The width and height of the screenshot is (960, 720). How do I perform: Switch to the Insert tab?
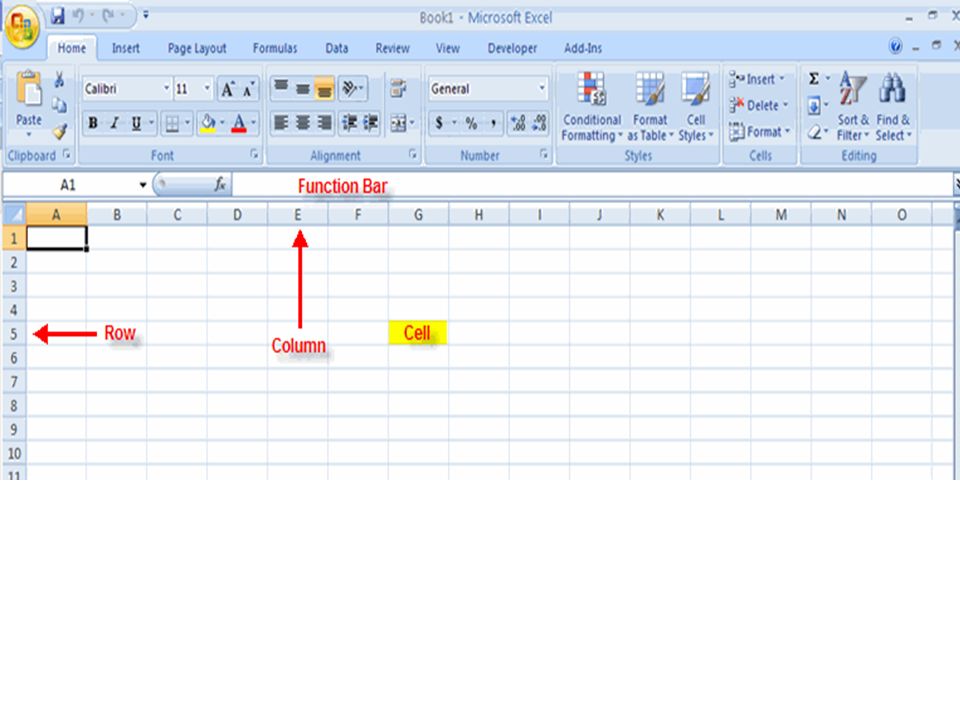point(126,48)
